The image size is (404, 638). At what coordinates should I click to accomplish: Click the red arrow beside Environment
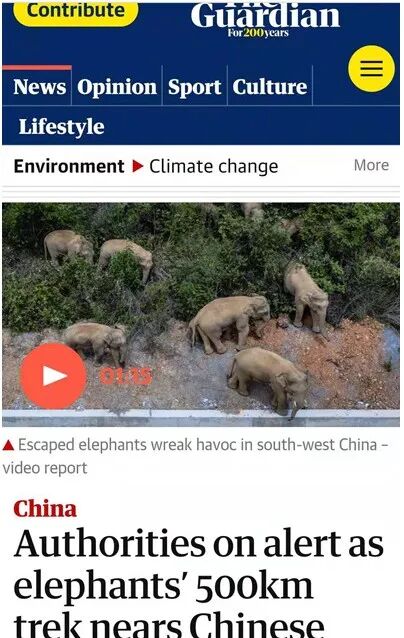[138, 166]
